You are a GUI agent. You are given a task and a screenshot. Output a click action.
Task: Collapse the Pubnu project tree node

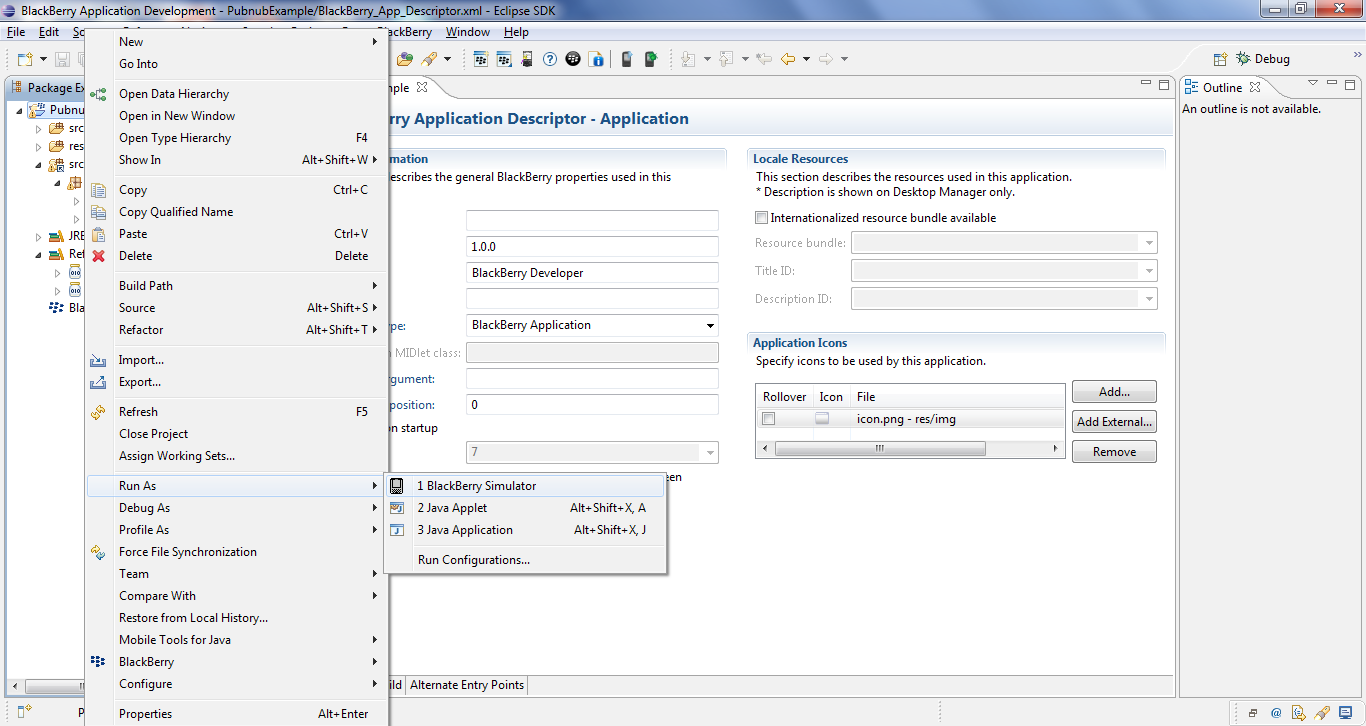[x=21, y=110]
